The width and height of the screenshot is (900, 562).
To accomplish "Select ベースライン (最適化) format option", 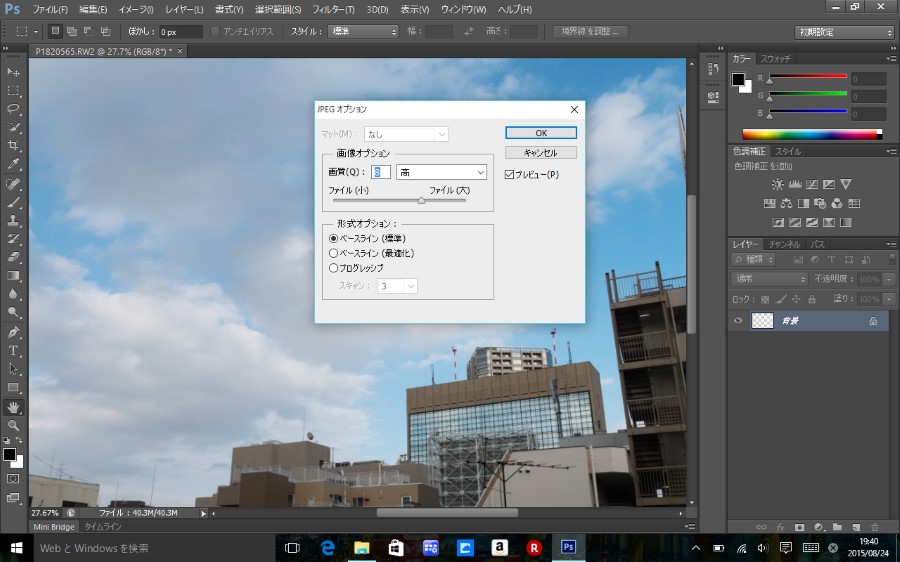I will tap(334, 253).
